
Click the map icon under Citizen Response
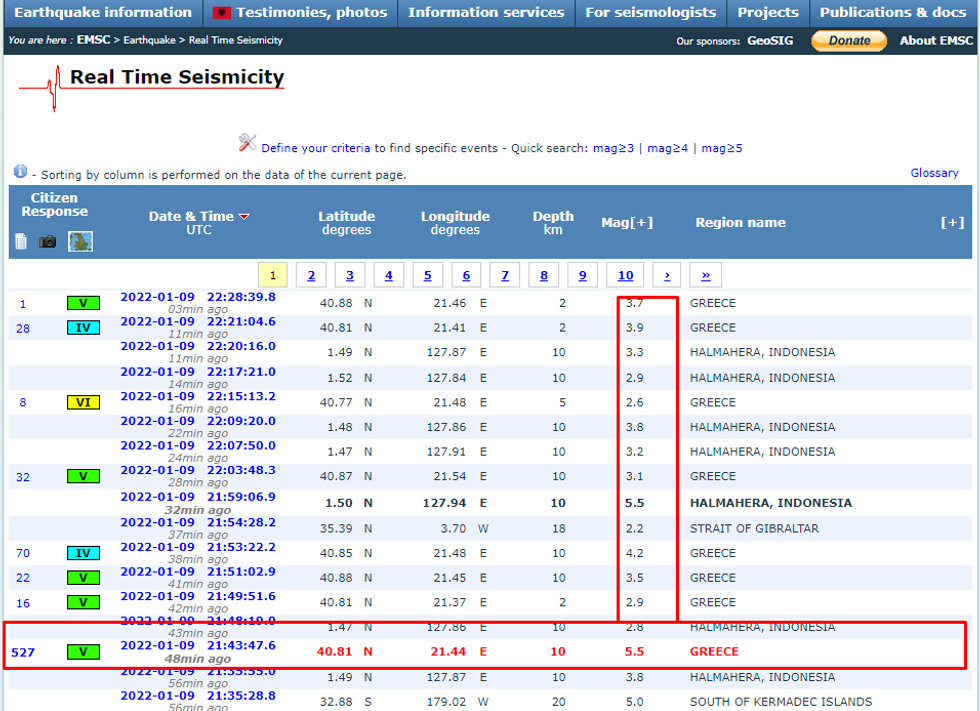pos(80,242)
